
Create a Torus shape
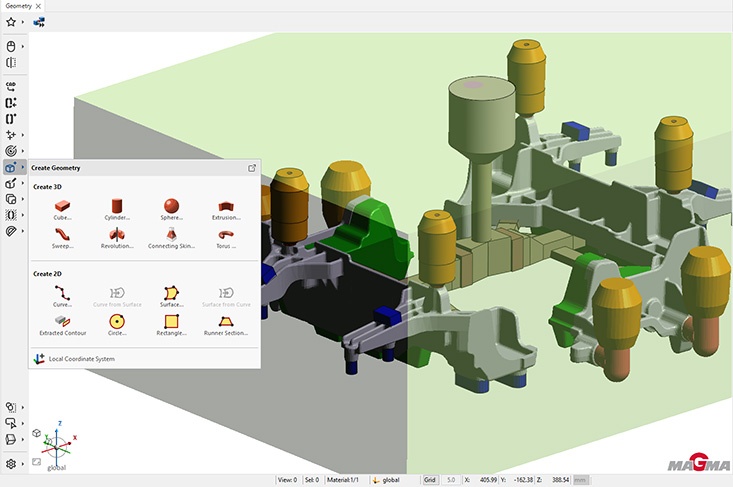(x=226, y=235)
